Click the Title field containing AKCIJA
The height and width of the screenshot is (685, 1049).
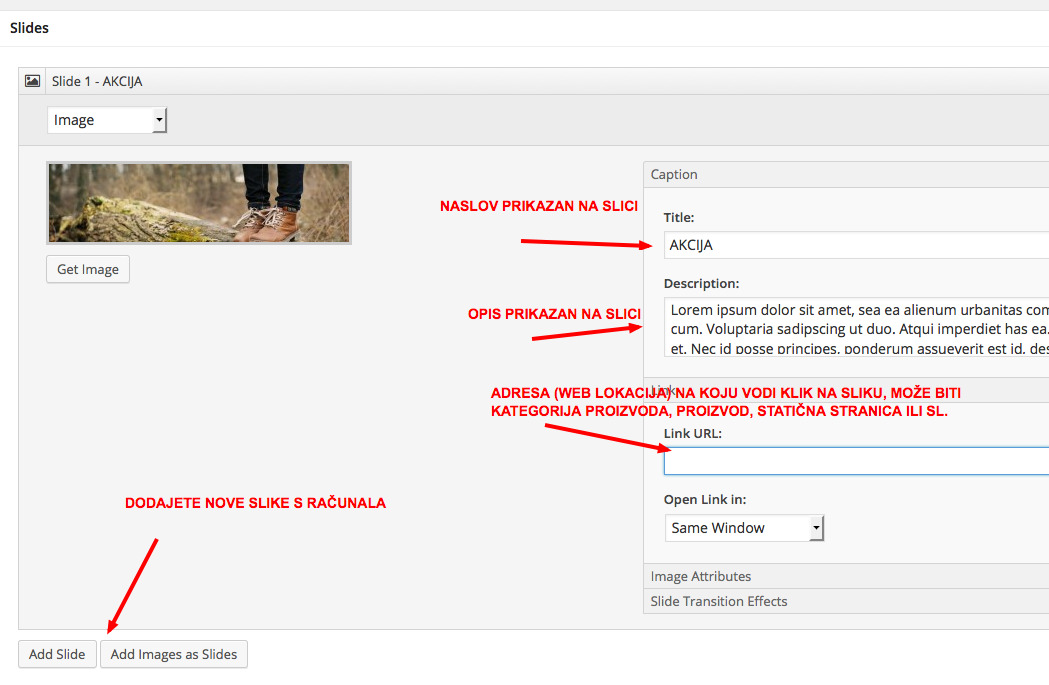pyautogui.click(x=856, y=245)
